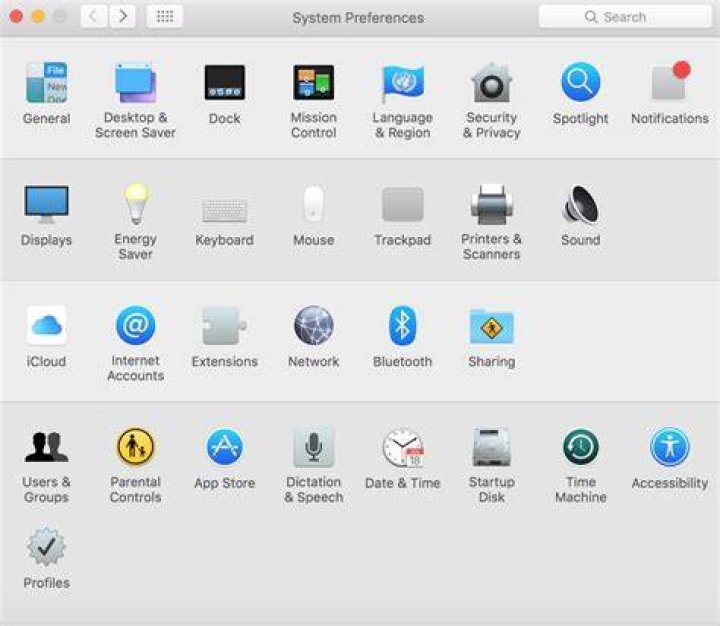Focus the Search field

click(x=625, y=17)
